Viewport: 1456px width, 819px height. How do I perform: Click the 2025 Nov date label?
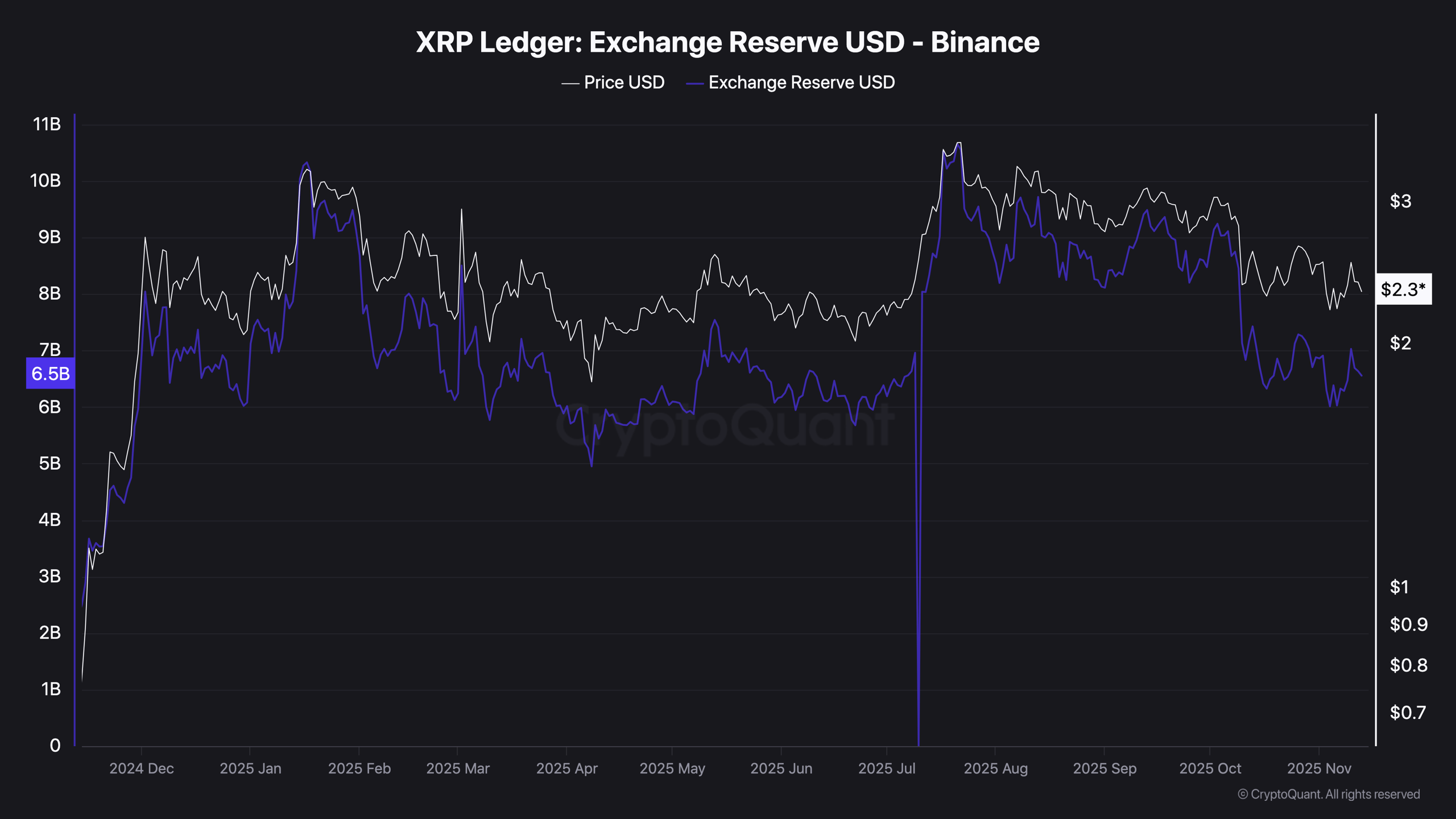(1321, 768)
